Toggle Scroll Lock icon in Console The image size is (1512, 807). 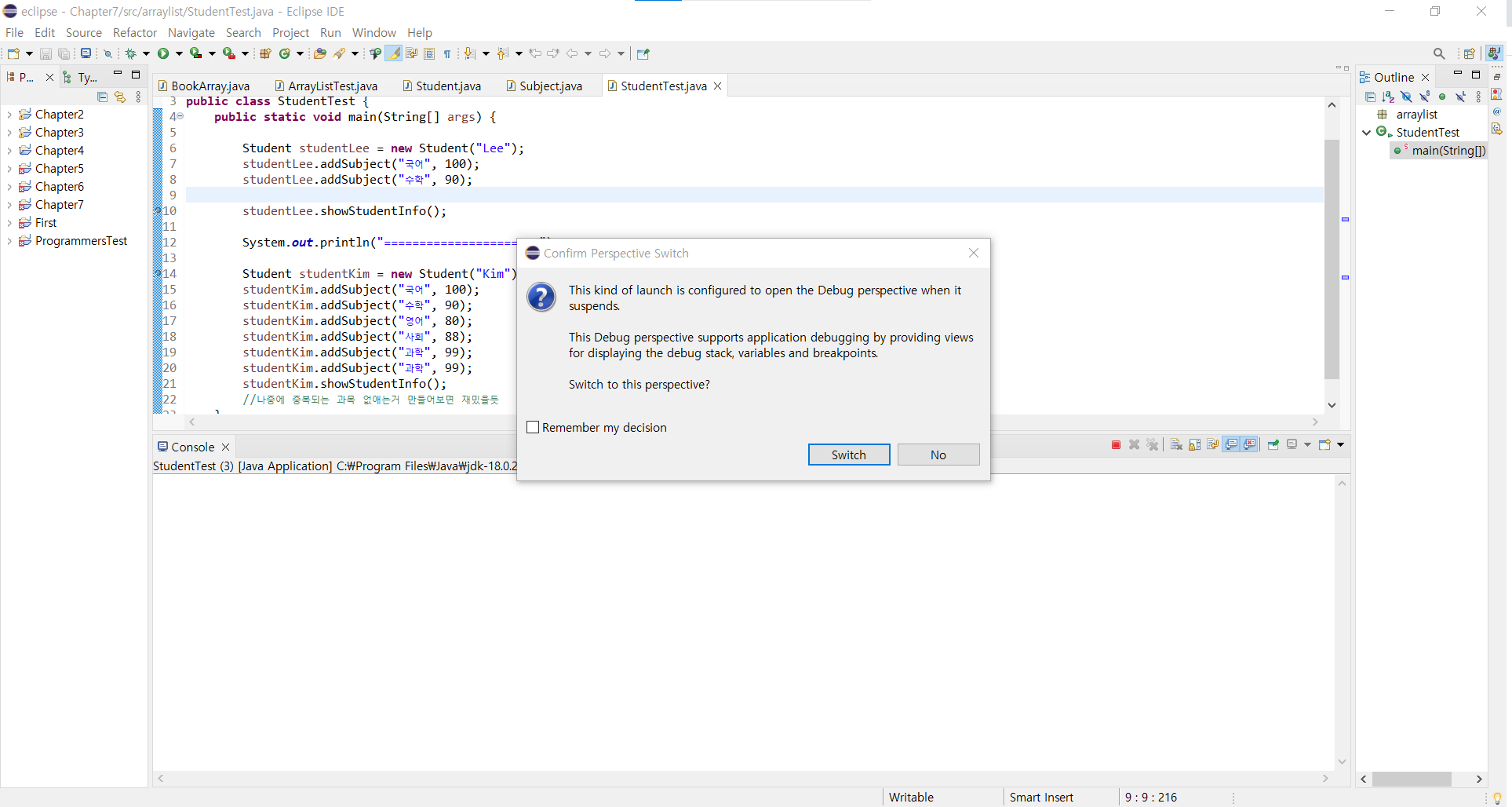[1194, 445]
